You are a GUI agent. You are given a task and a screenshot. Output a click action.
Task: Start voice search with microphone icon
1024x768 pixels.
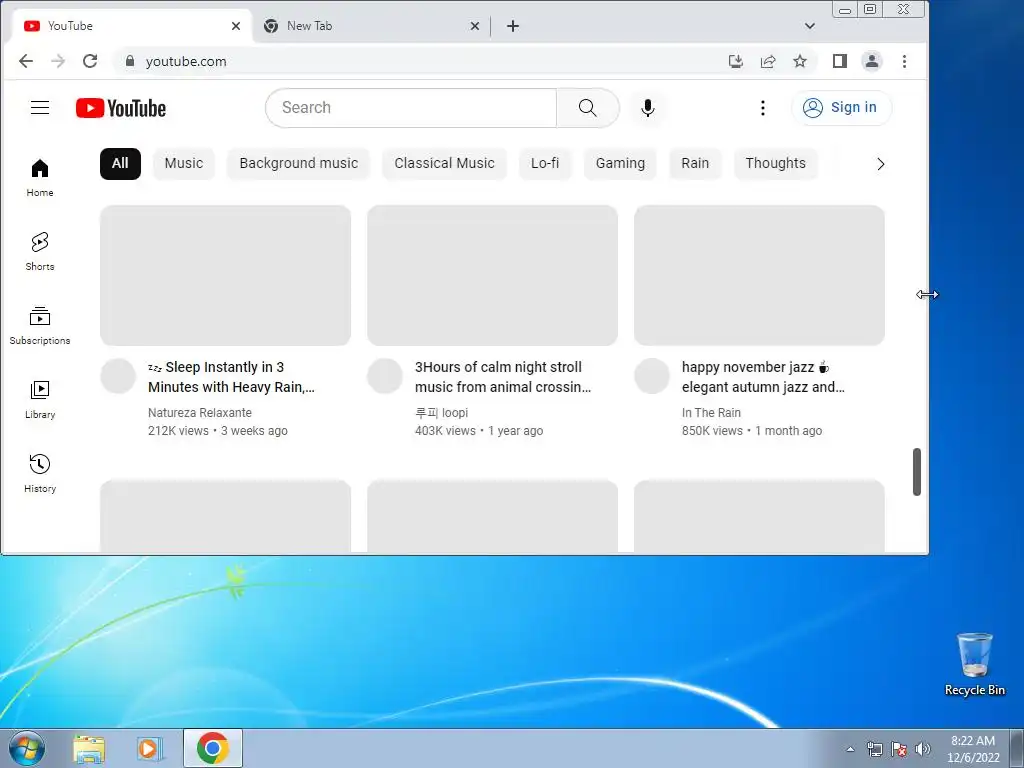coord(648,108)
